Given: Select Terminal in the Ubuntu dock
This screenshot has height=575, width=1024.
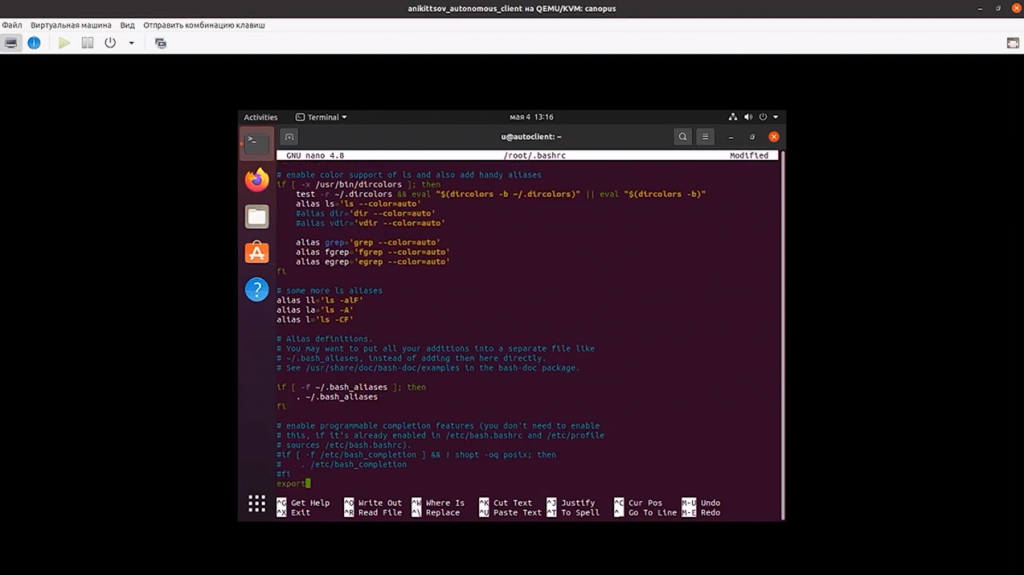Looking at the screenshot, I should [x=257, y=143].
